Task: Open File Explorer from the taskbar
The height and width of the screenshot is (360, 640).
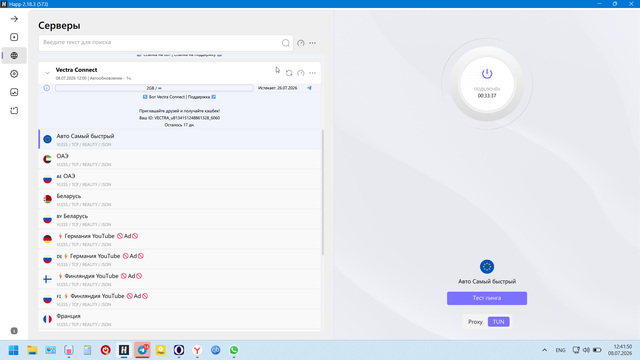Action: pyautogui.click(x=32, y=350)
